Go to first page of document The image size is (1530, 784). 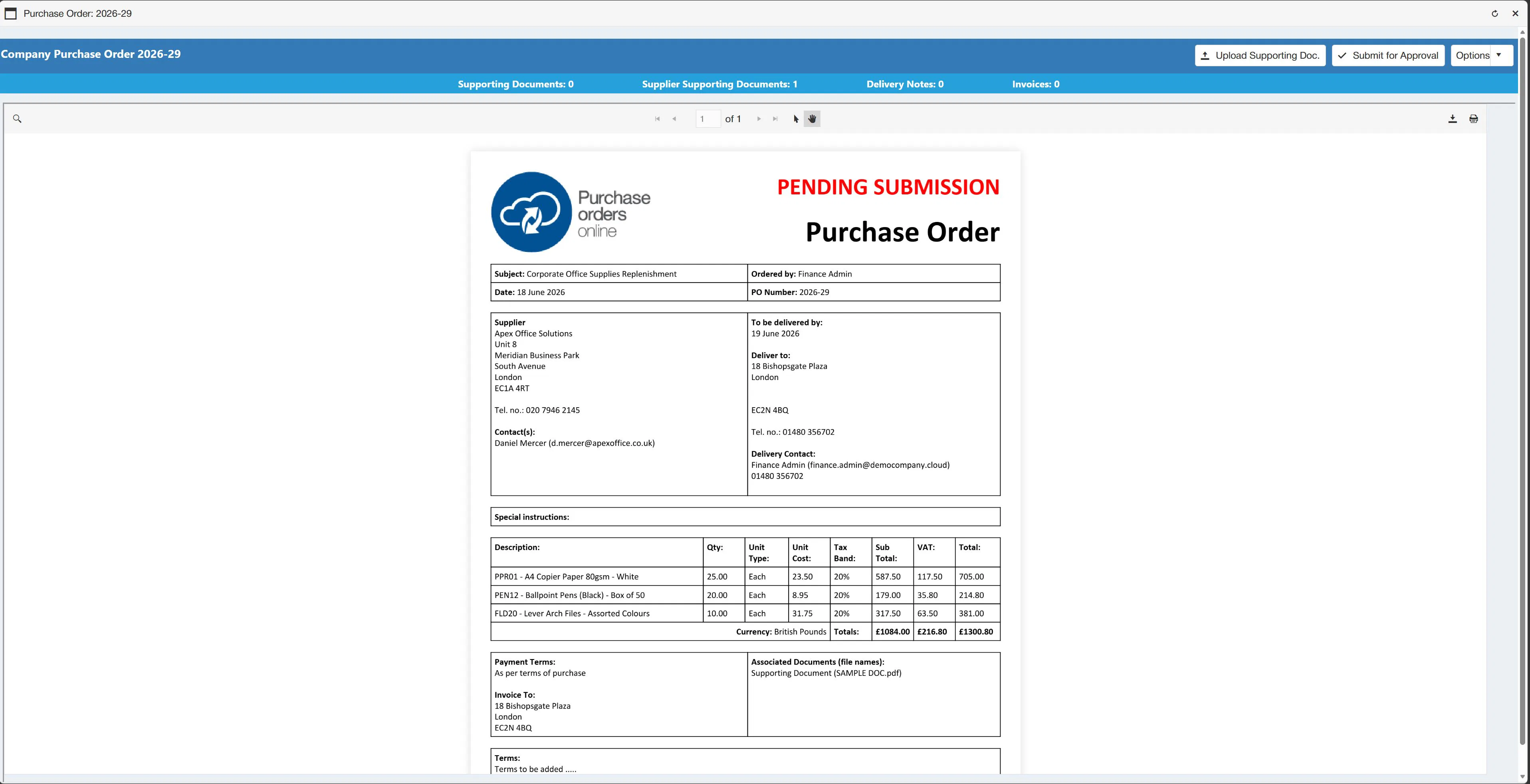click(658, 119)
